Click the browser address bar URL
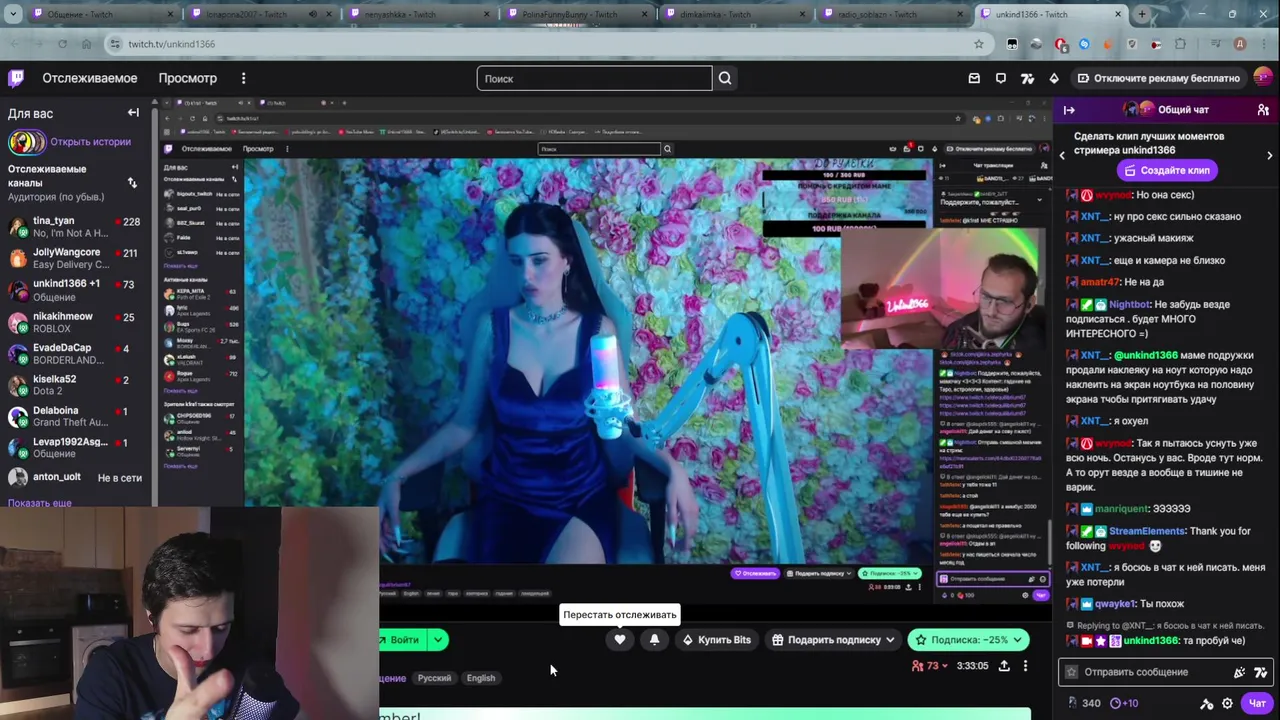Image resolution: width=1280 pixels, height=720 pixels. [x=171, y=44]
